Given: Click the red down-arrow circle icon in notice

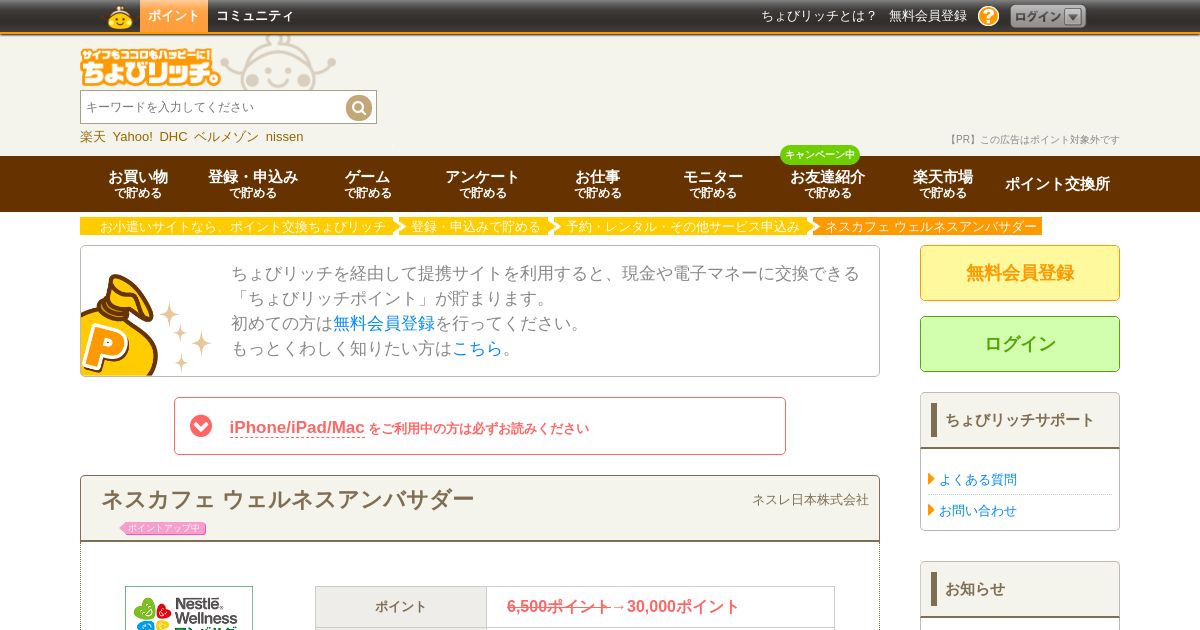Looking at the screenshot, I should click(x=201, y=426).
